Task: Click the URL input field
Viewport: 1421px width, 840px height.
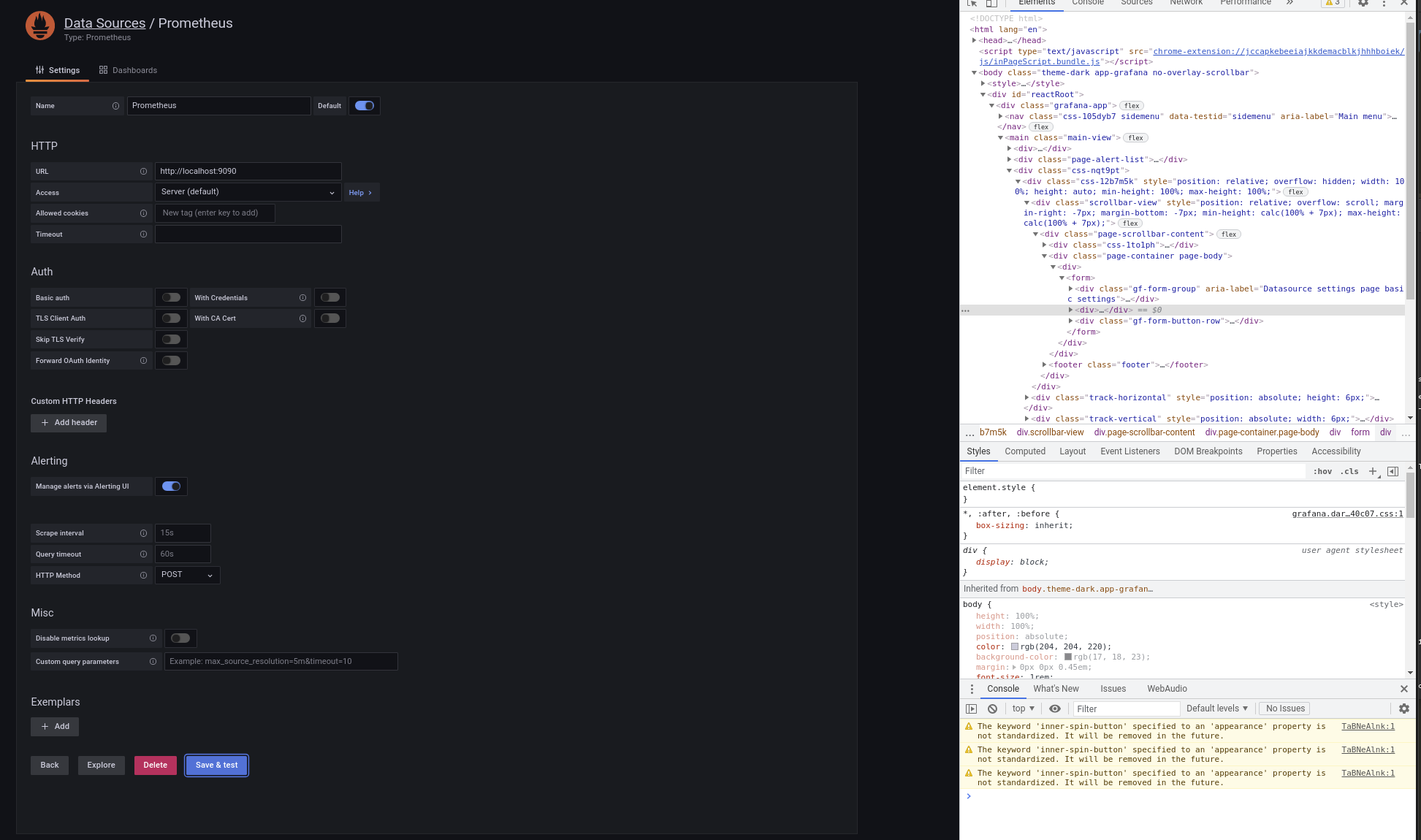Action: [248, 171]
